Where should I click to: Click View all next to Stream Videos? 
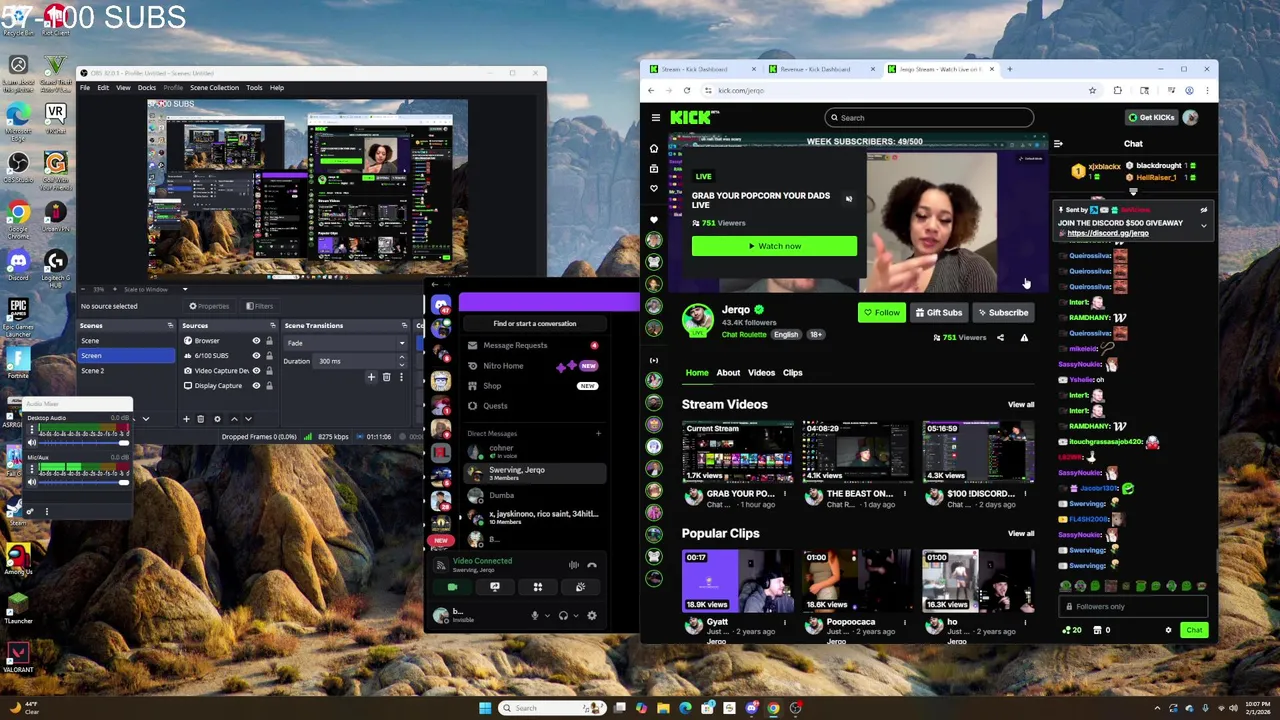point(1021,405)
